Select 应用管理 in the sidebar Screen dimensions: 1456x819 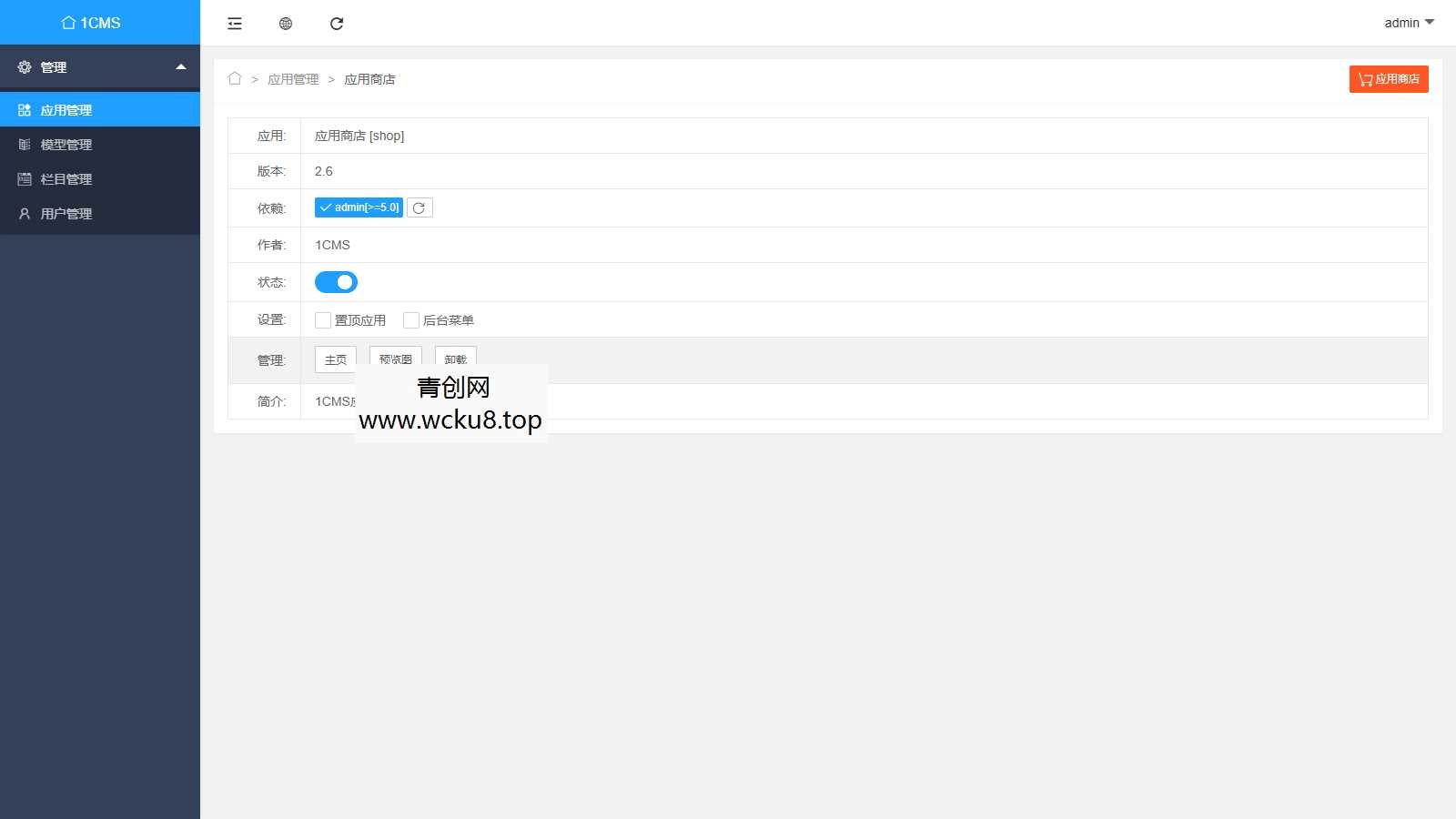pyautogui.click(x=66, y=110)
